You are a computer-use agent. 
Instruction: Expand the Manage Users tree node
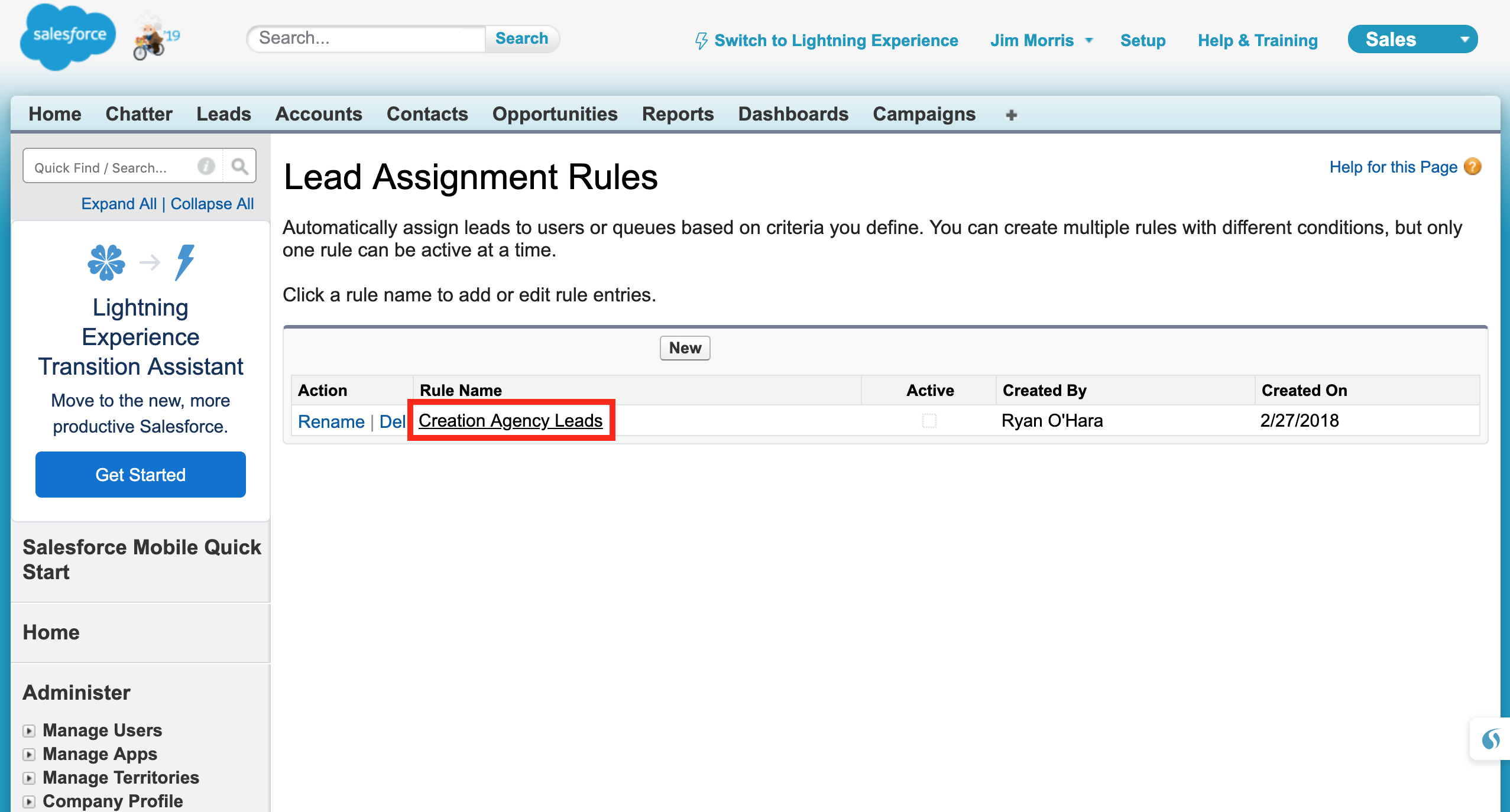29,731
